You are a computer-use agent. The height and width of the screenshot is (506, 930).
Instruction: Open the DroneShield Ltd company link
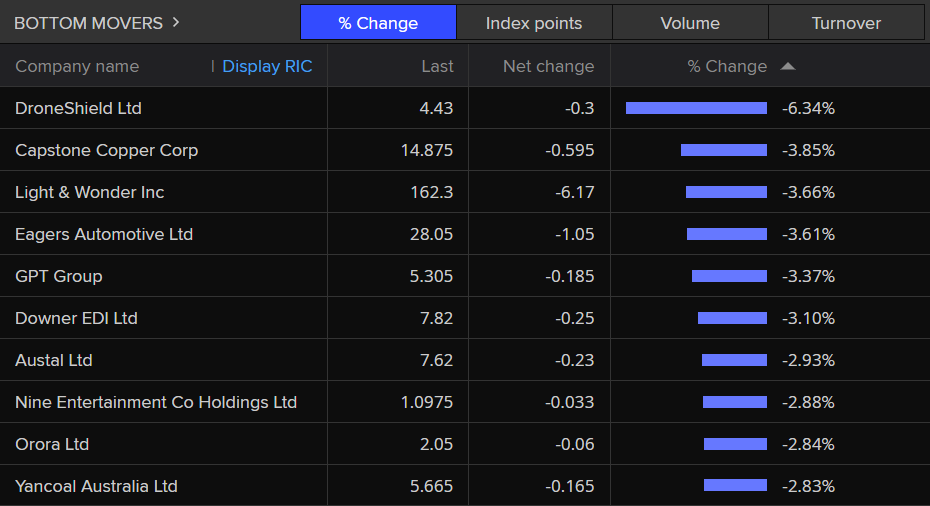[78, 108]
